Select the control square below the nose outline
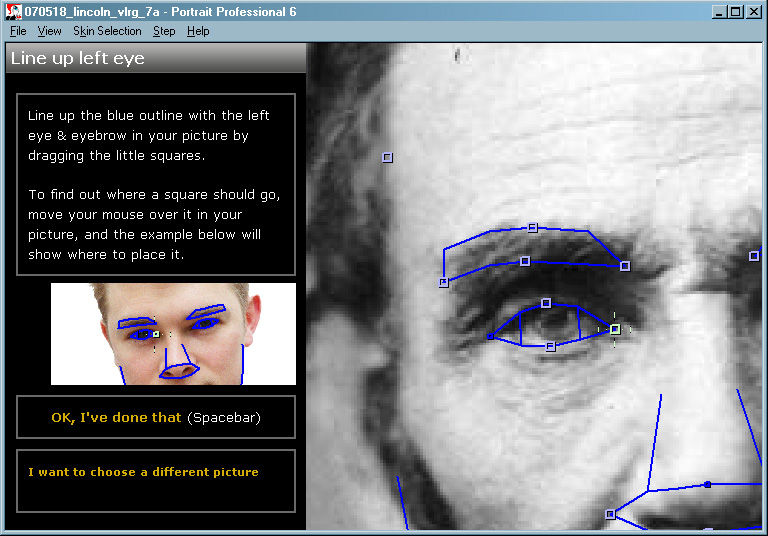Viewport: 768px width, 536px height. [610, 514]
